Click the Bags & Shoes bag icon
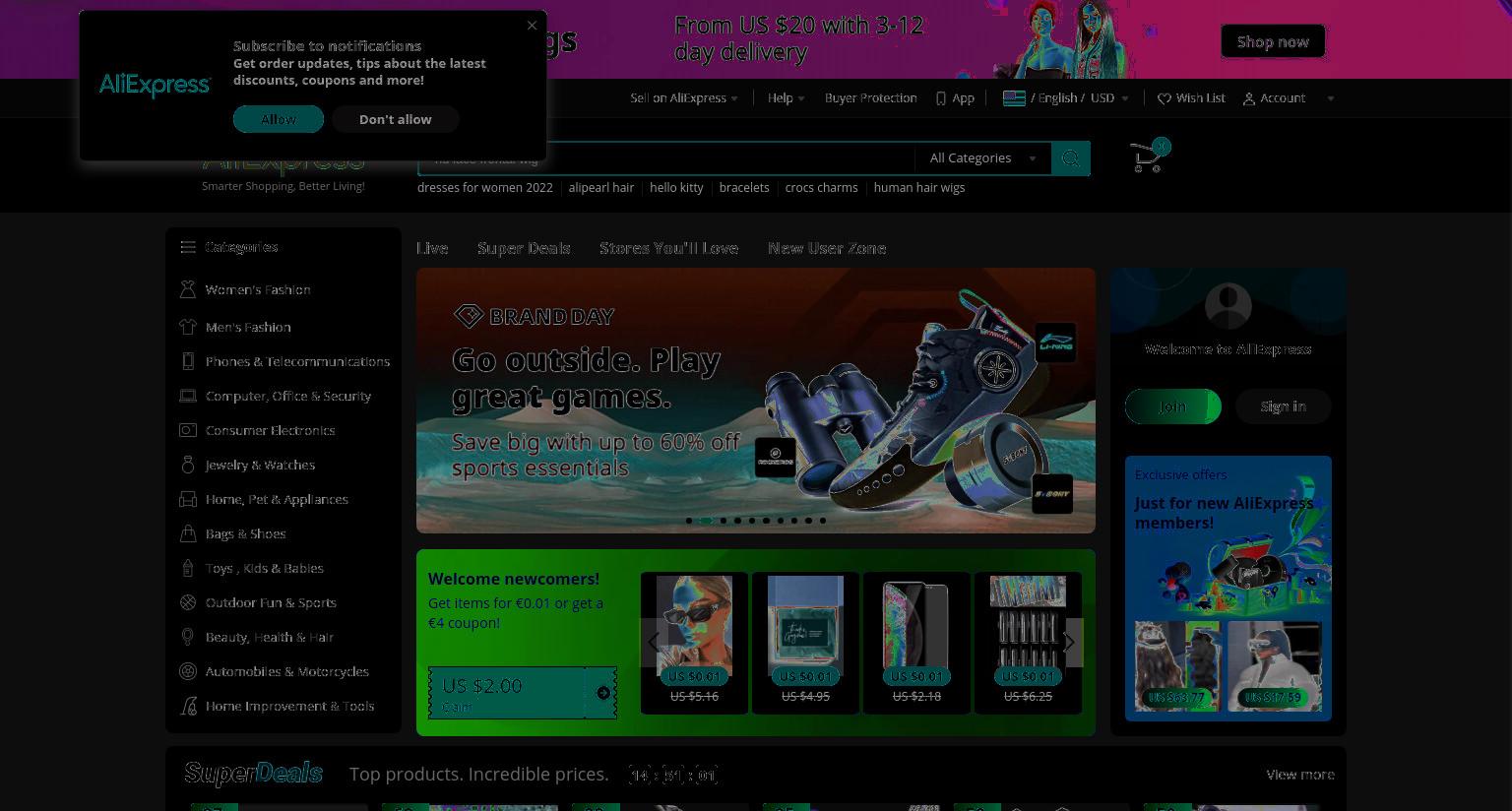The width and height of the screenshot is (1512, 811). point(188,533)
